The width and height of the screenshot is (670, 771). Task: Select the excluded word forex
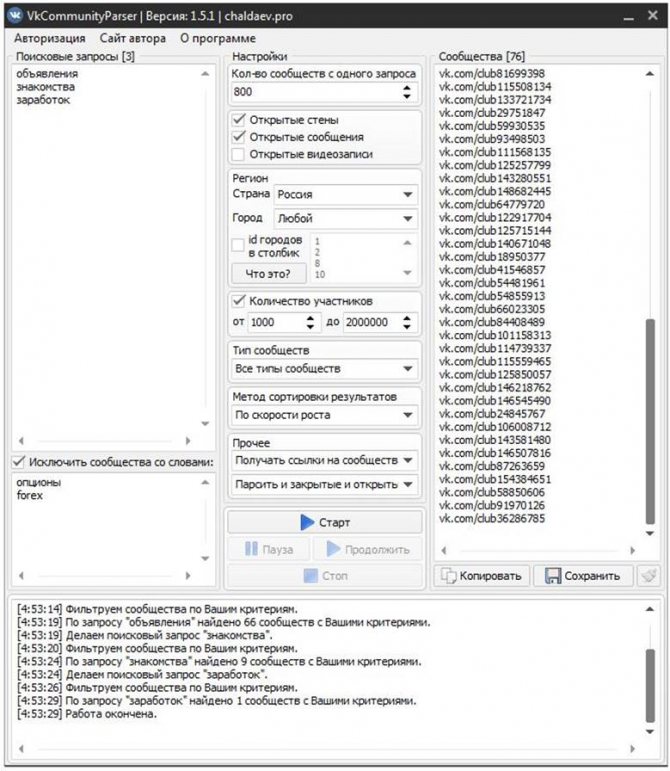tap(29, 496)
